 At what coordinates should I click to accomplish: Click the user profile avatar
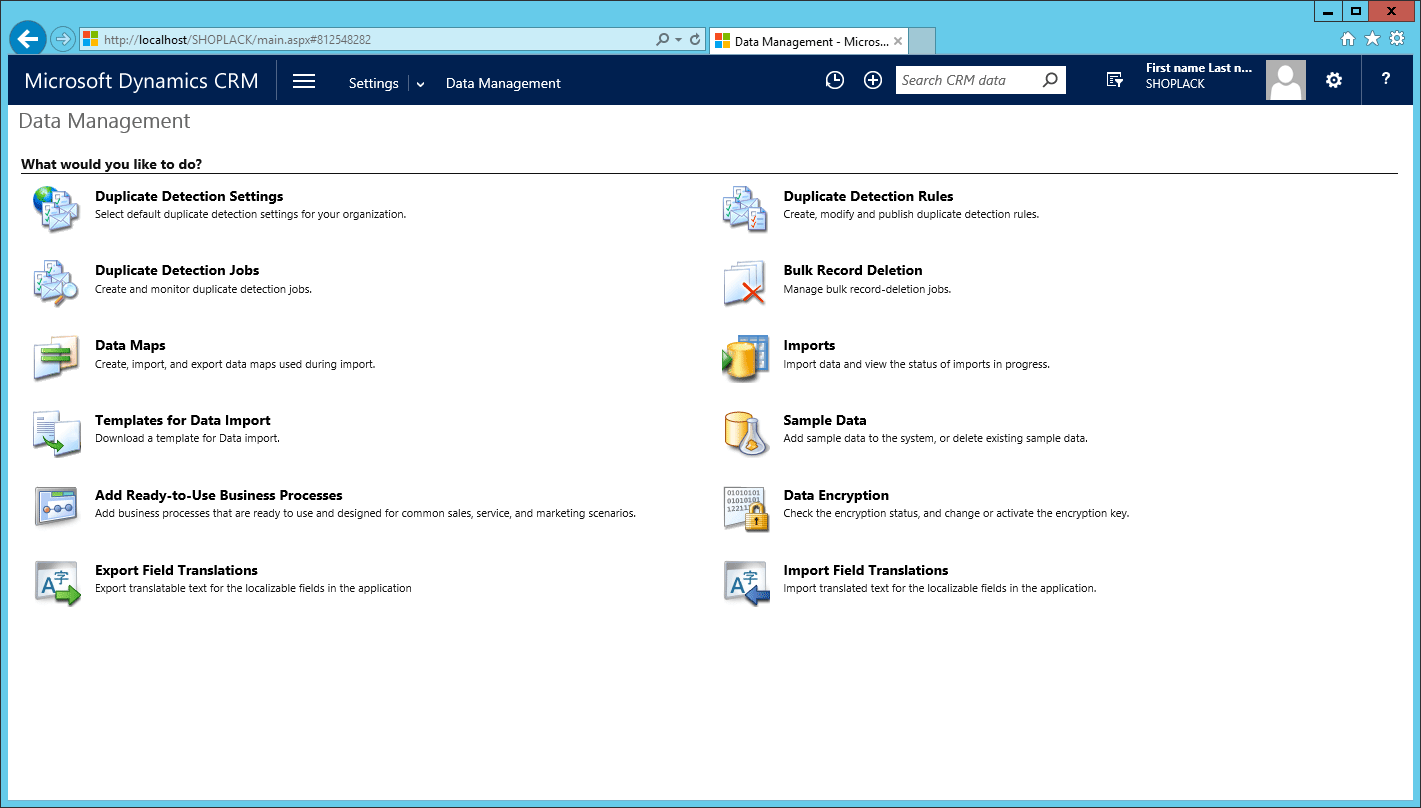[x=1286, y=80]
